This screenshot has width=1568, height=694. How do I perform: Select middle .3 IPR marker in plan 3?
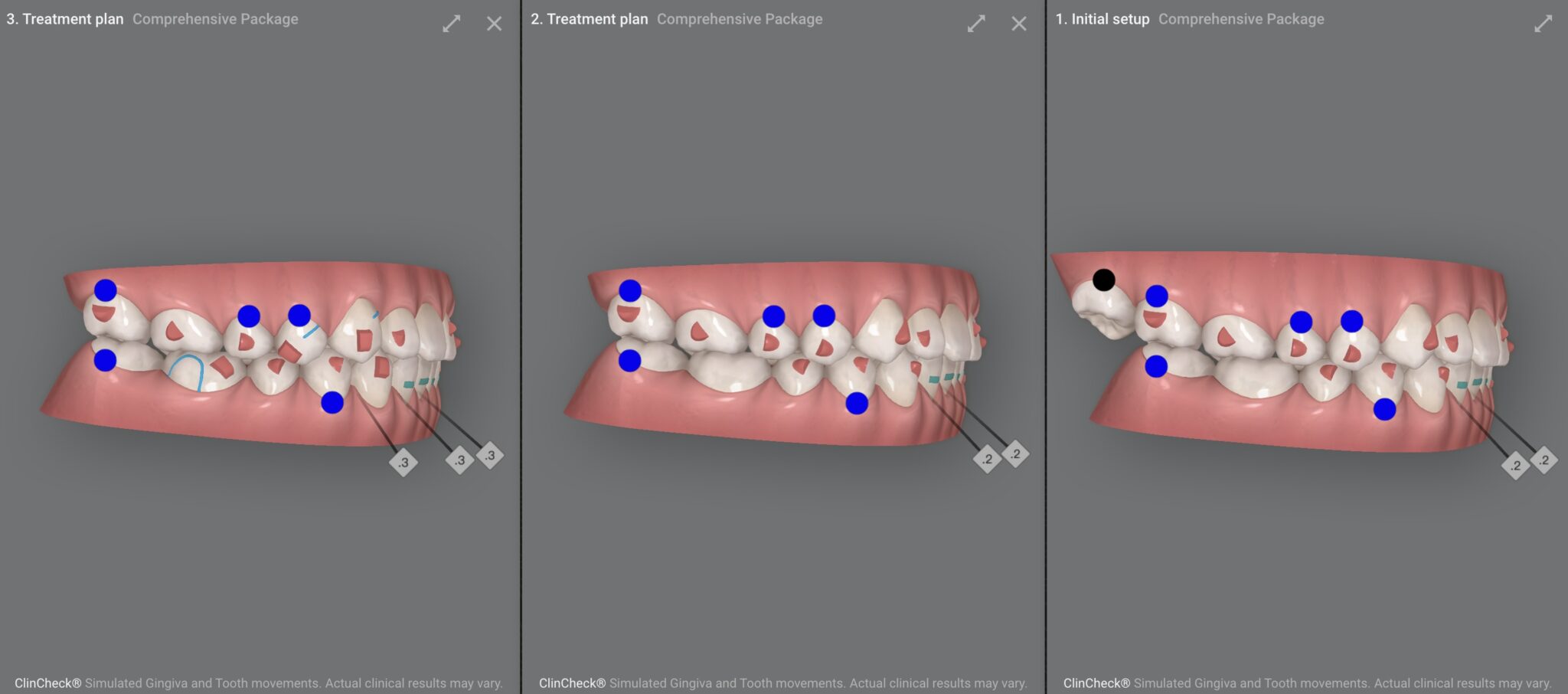tap(459, 460)
